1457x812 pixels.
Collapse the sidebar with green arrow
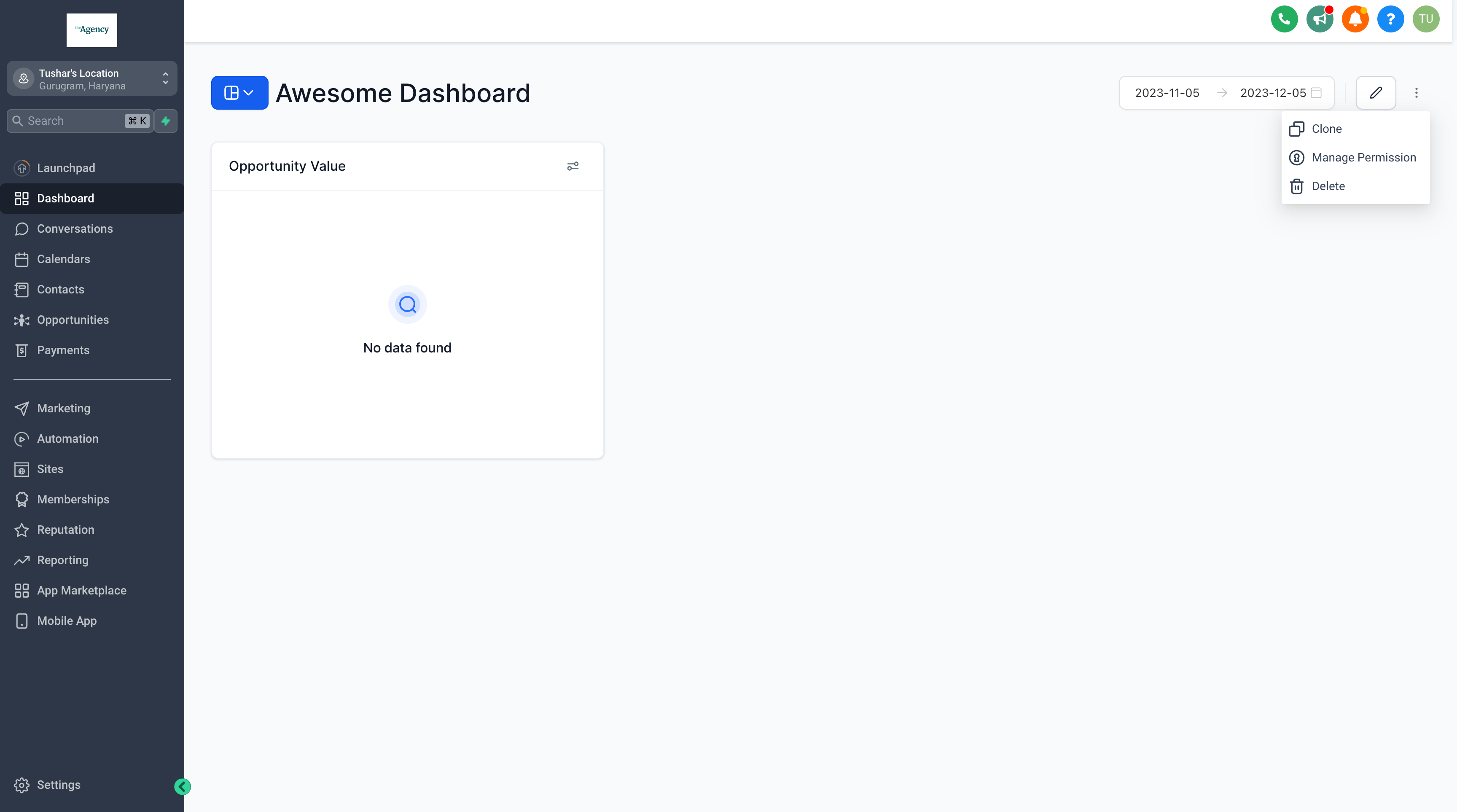(x=182, y=787)
